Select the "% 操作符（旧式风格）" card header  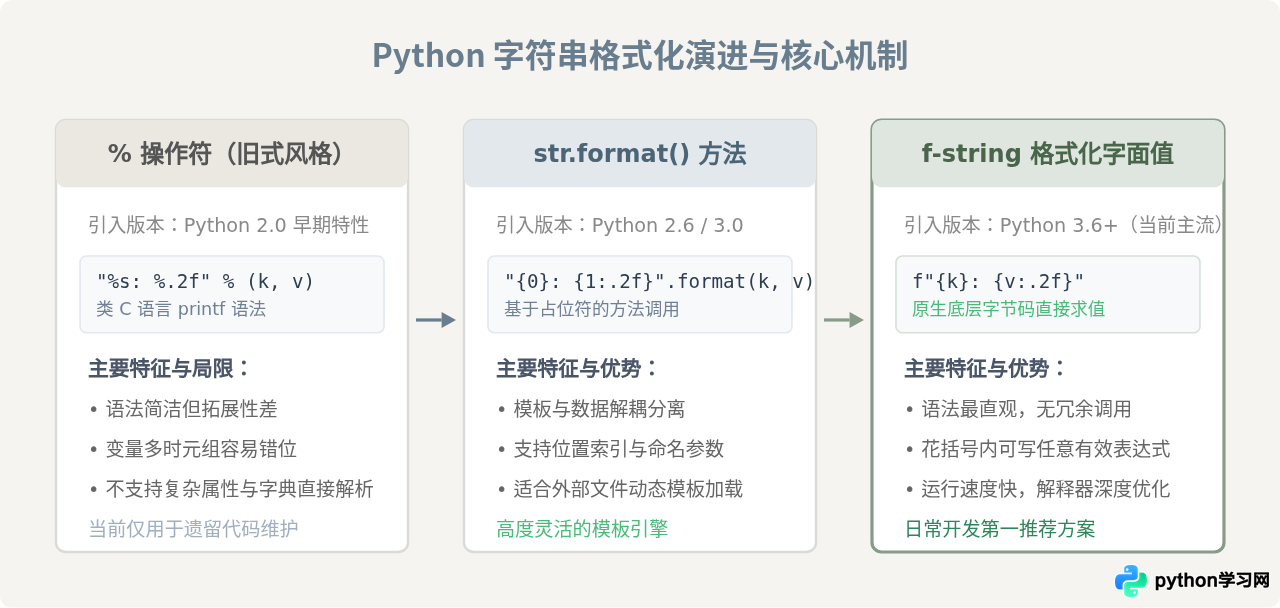click(x=232, y=153)
